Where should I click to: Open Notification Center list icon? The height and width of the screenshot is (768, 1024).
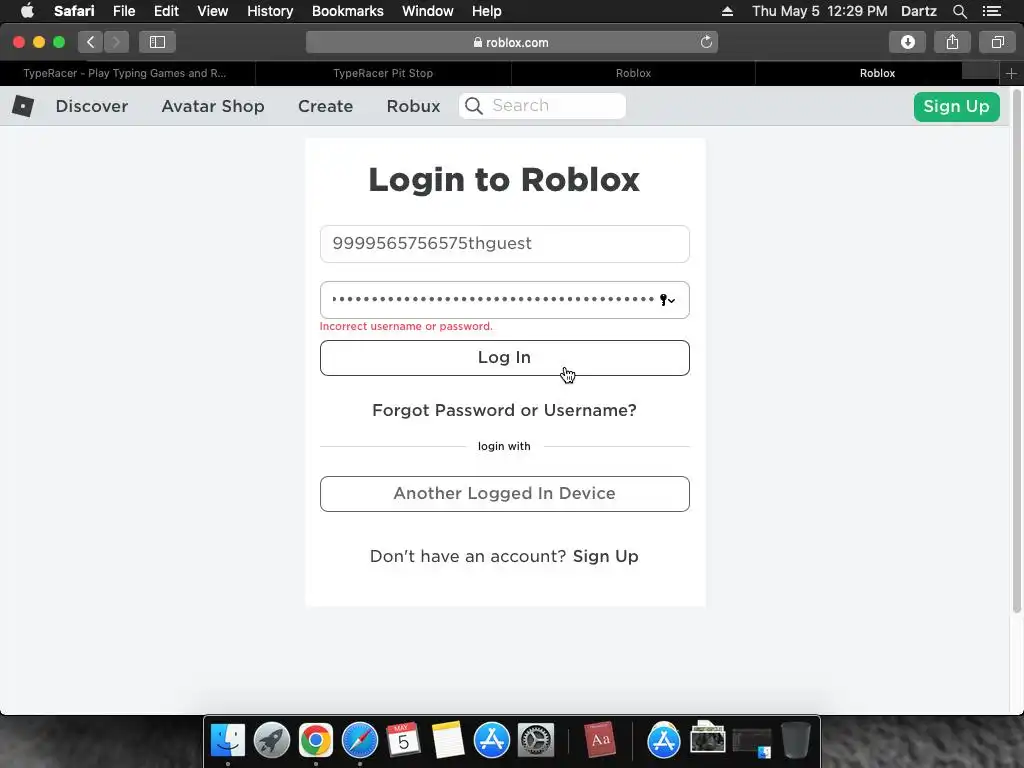[x=992, y=11]
